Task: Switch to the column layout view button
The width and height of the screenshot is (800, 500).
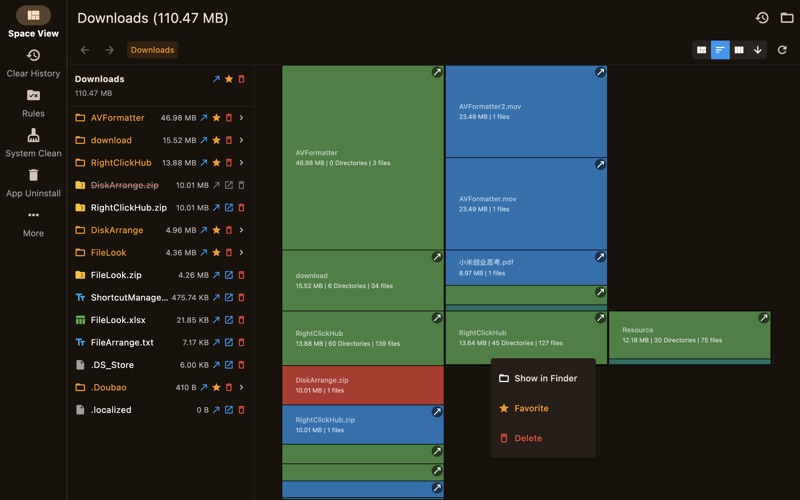Action: pos(739,50)
